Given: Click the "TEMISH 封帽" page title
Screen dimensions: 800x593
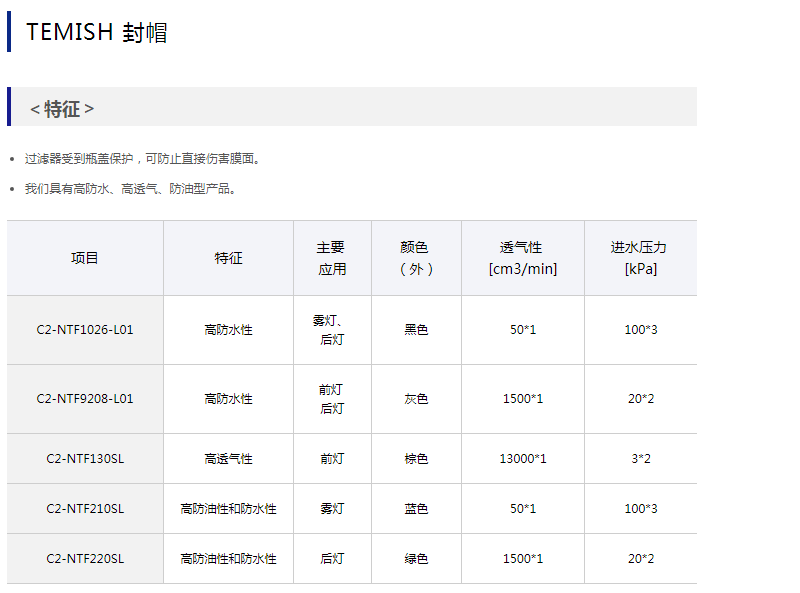Looking at the screenshot, I should click(x=97, y=32).
